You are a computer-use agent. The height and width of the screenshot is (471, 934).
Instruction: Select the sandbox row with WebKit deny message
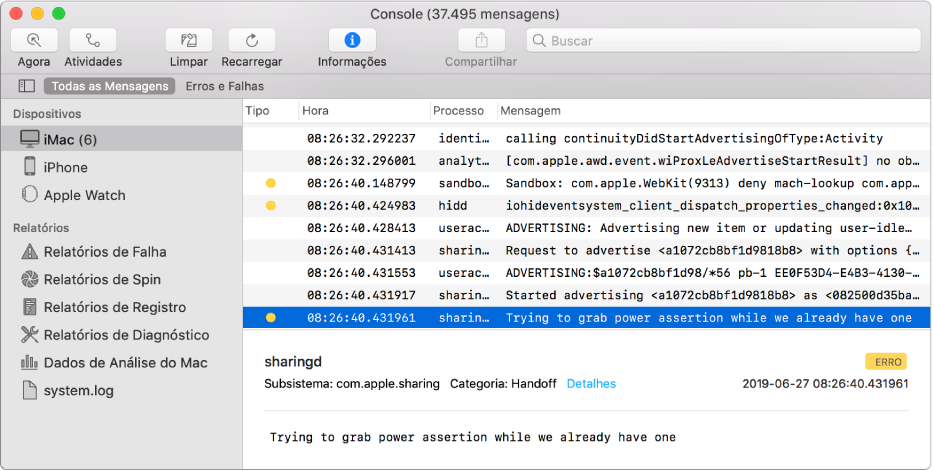click(586, 183)
